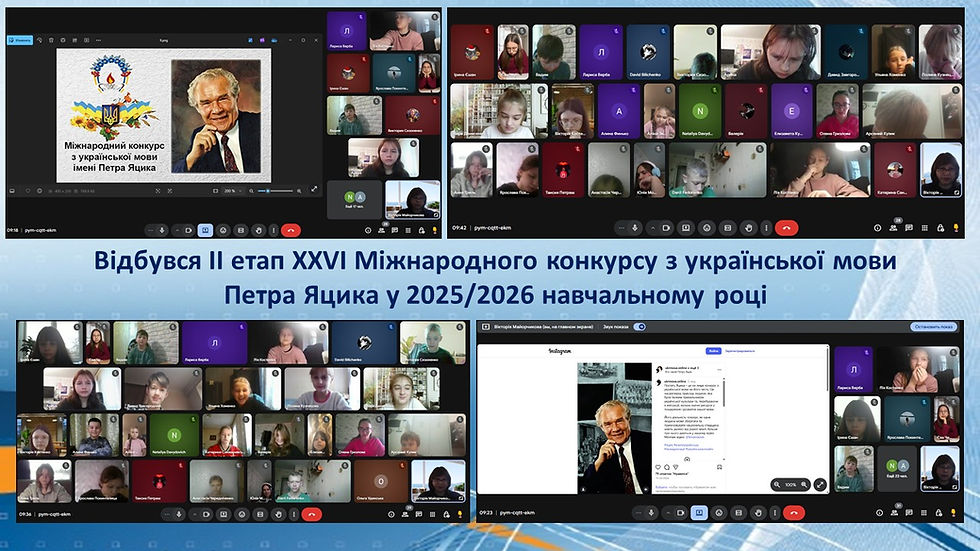
Task: Zoom out with the photo viewer's minus magnifier
Action: (251, 191)
